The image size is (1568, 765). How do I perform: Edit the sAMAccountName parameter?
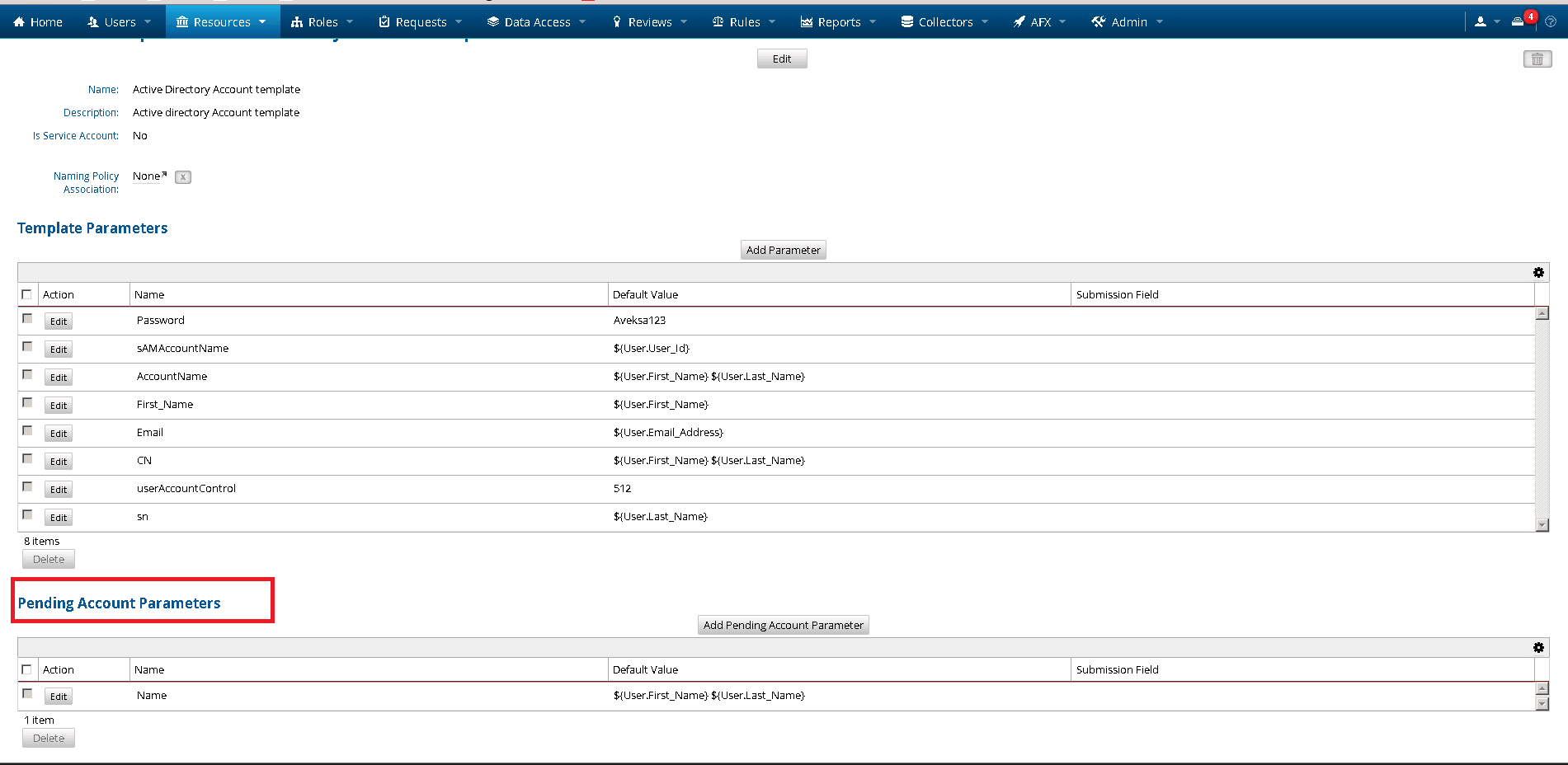[59, 350]
